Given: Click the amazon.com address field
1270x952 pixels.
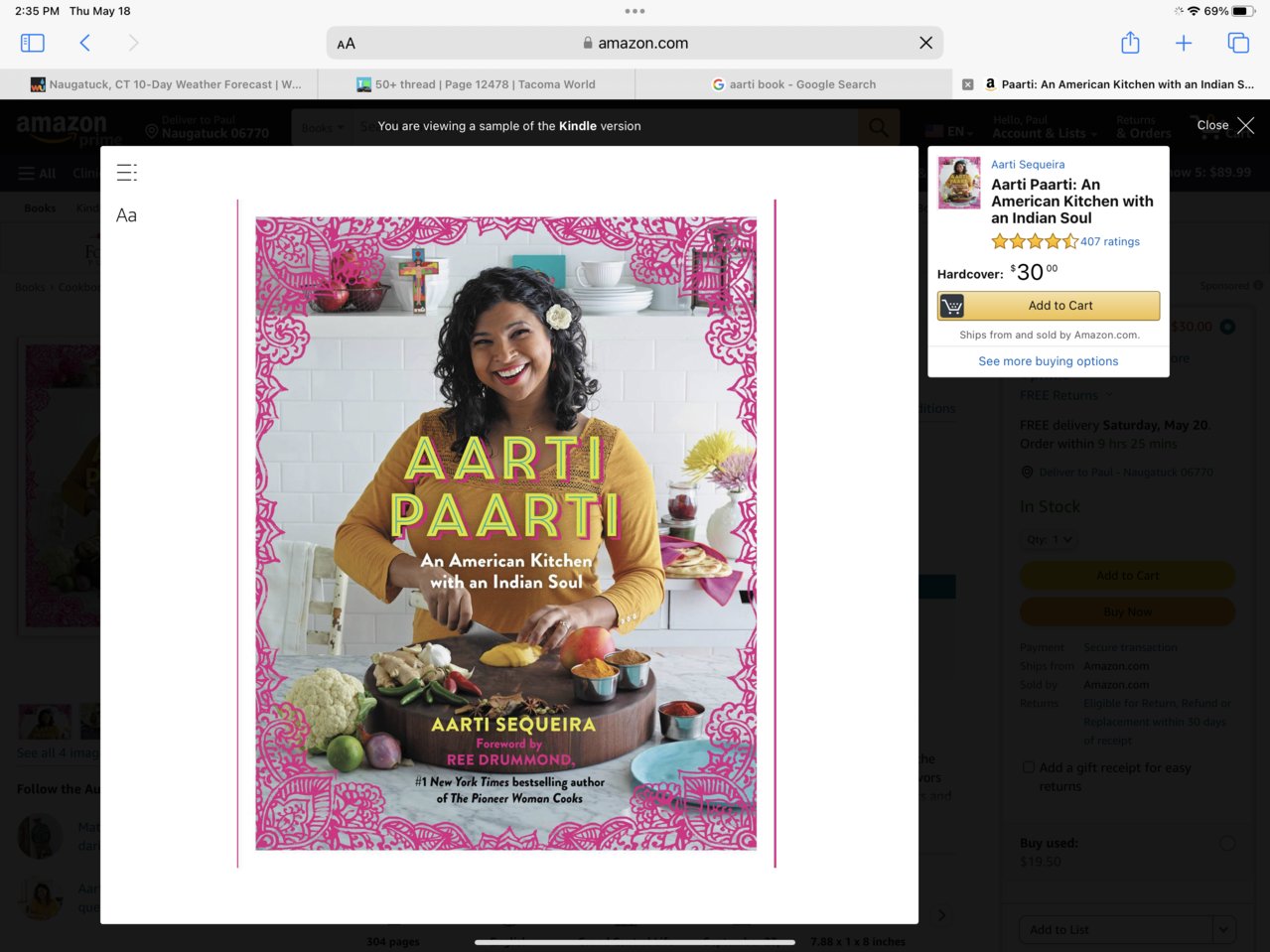Looking at the screenshot, I should (635, 43).
